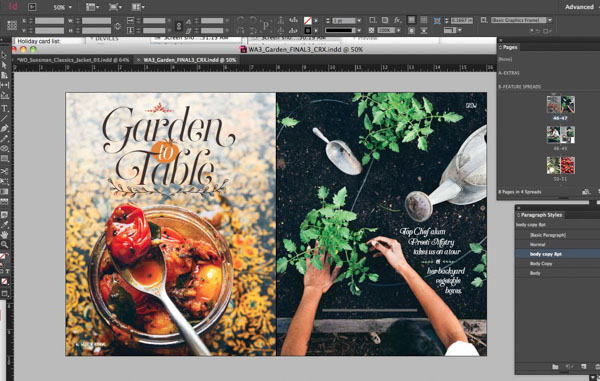Select the Selection tool arrow
This screenshot has width=600, height=381.
4,55
